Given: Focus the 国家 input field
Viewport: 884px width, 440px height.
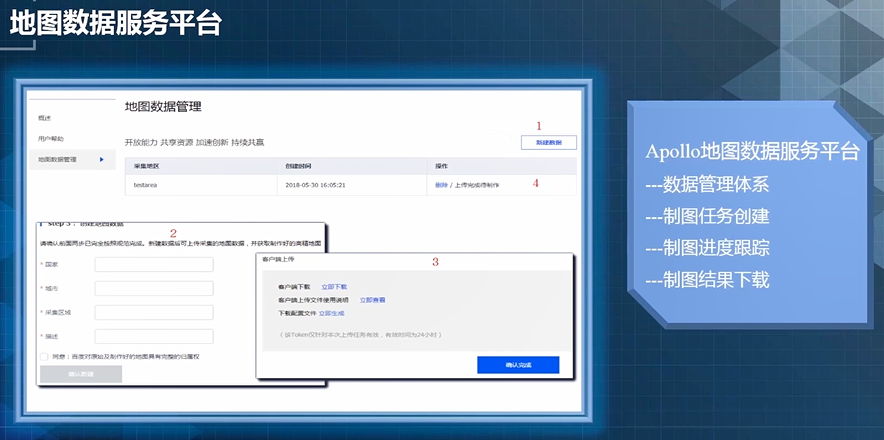Looking at the screenshot, I should [154, 265].
